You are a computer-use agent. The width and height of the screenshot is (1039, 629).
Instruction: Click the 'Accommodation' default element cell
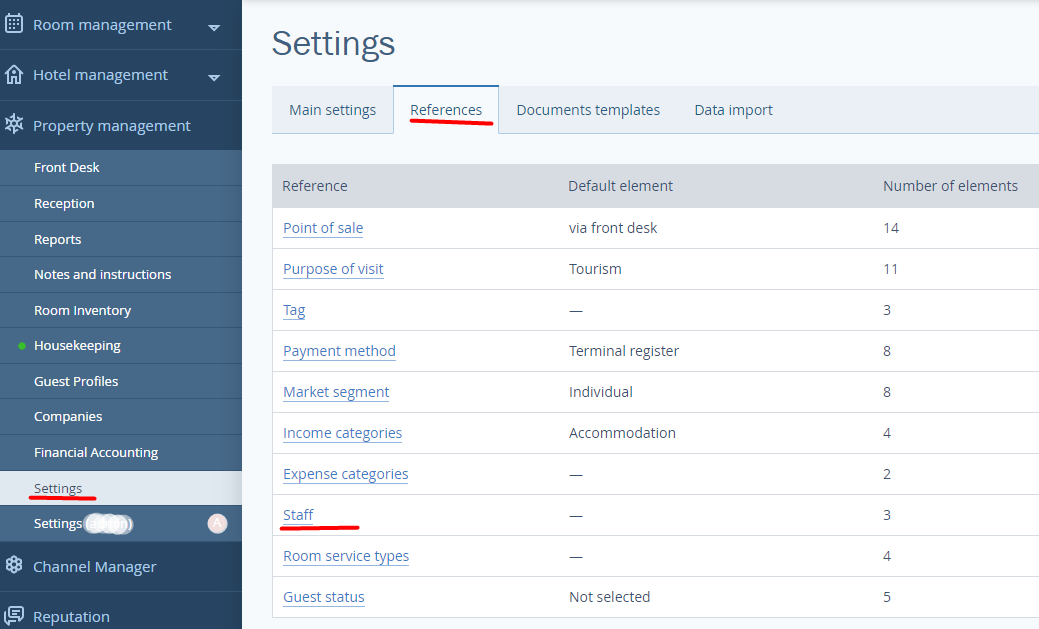pyautogui.click(x=622, y=433)
